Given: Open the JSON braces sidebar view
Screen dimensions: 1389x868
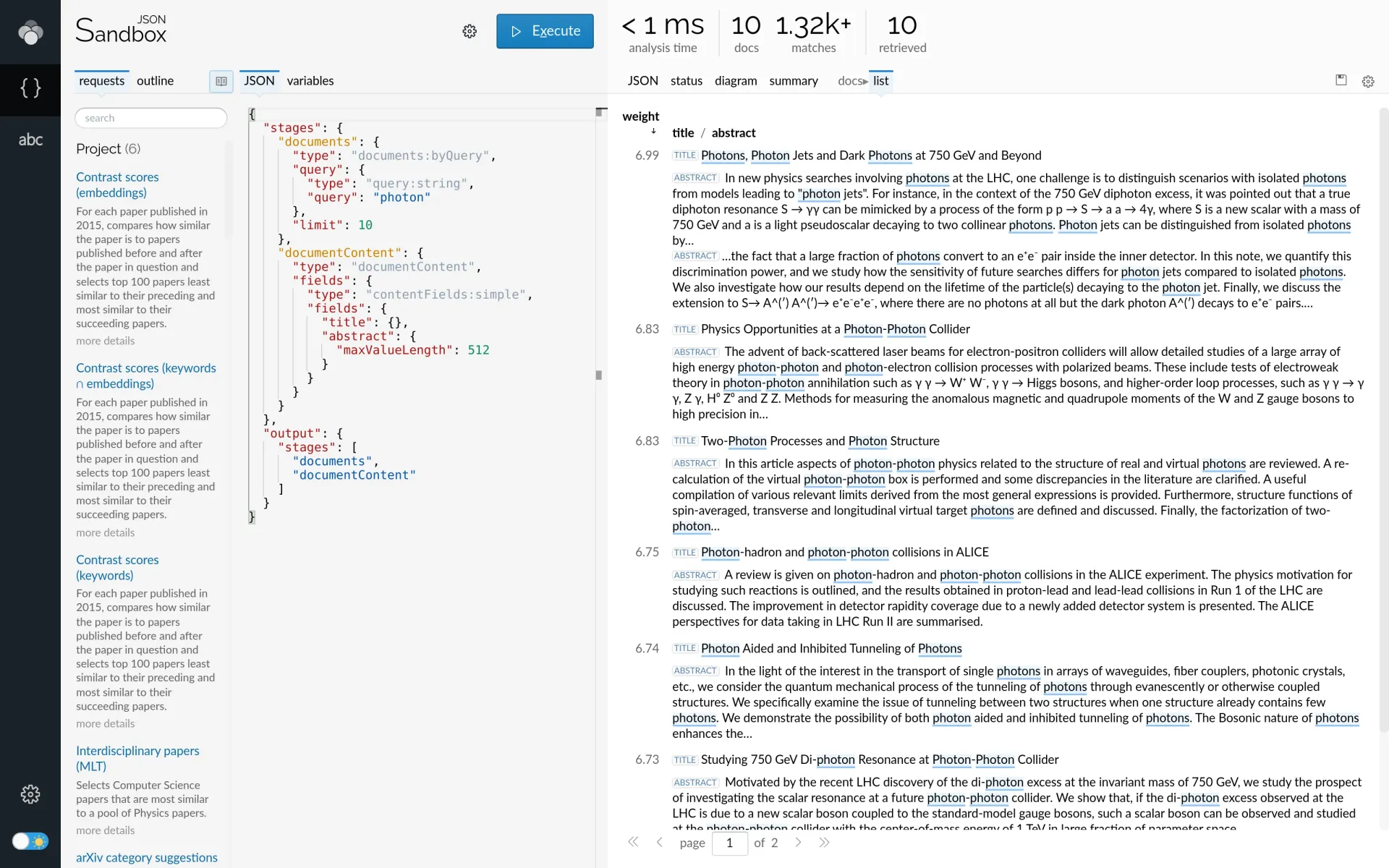Looking at the screenshot, I should pos(30,88).
